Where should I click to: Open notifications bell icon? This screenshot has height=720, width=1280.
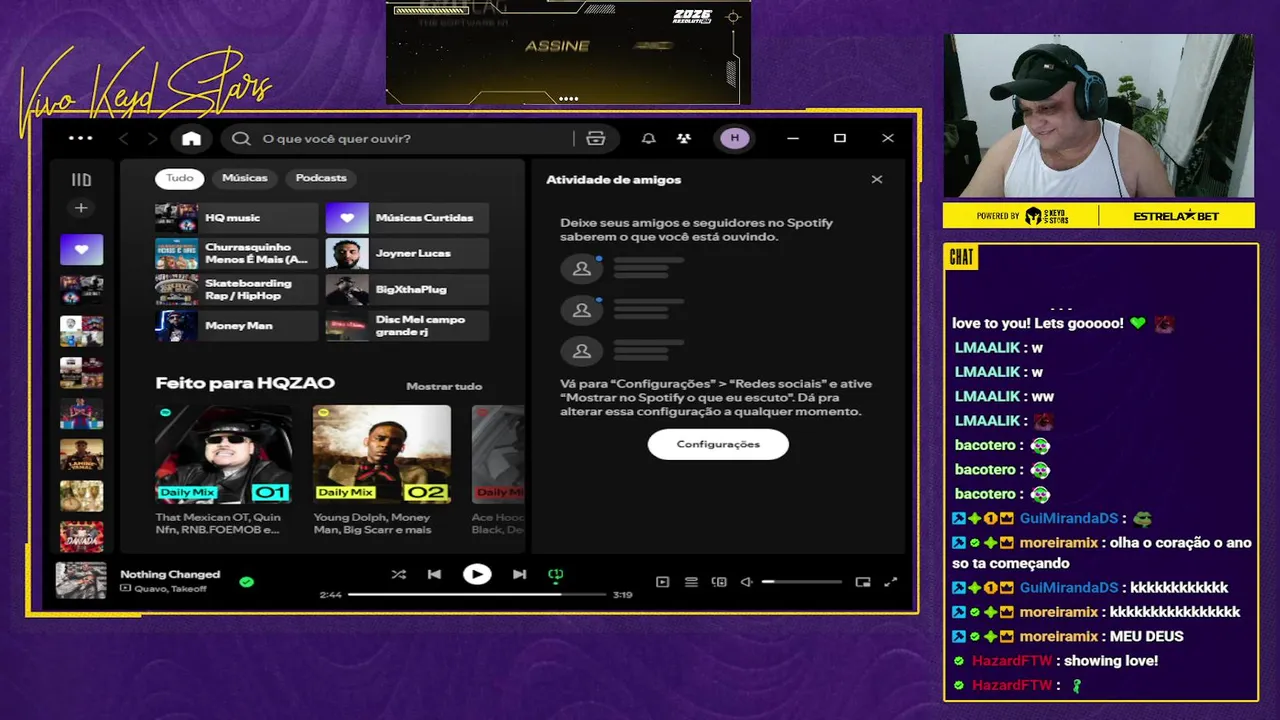click(649, 139)
